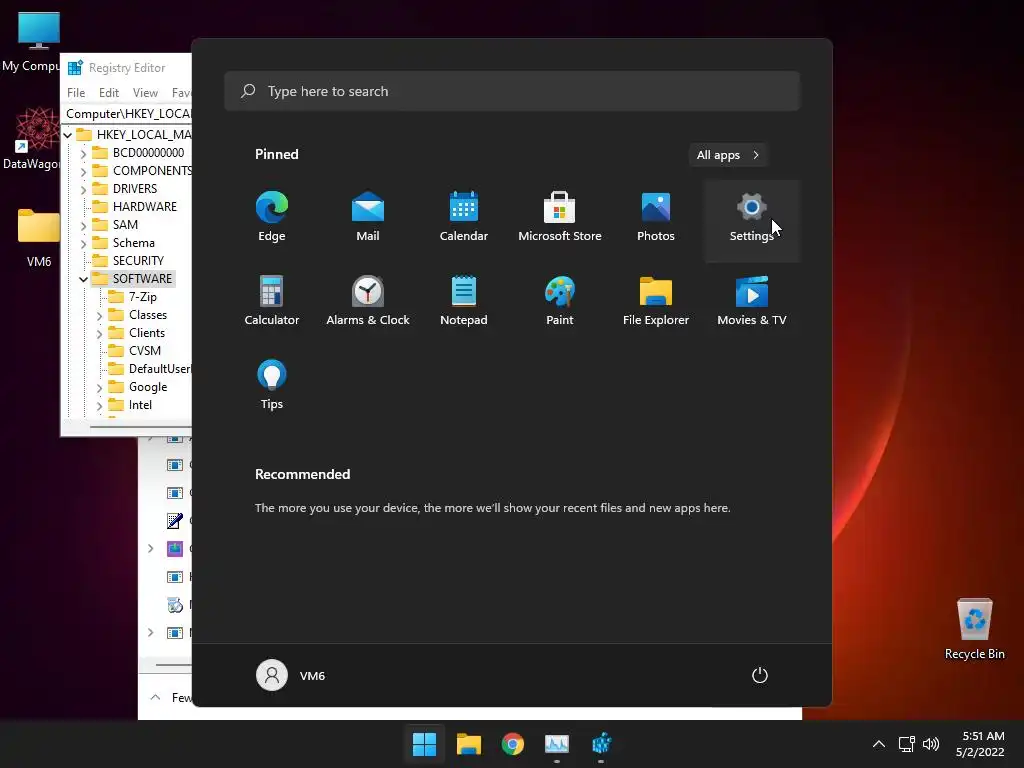
Task: Expand the Clients registry subkey
Action: click(x=99, y=334)
